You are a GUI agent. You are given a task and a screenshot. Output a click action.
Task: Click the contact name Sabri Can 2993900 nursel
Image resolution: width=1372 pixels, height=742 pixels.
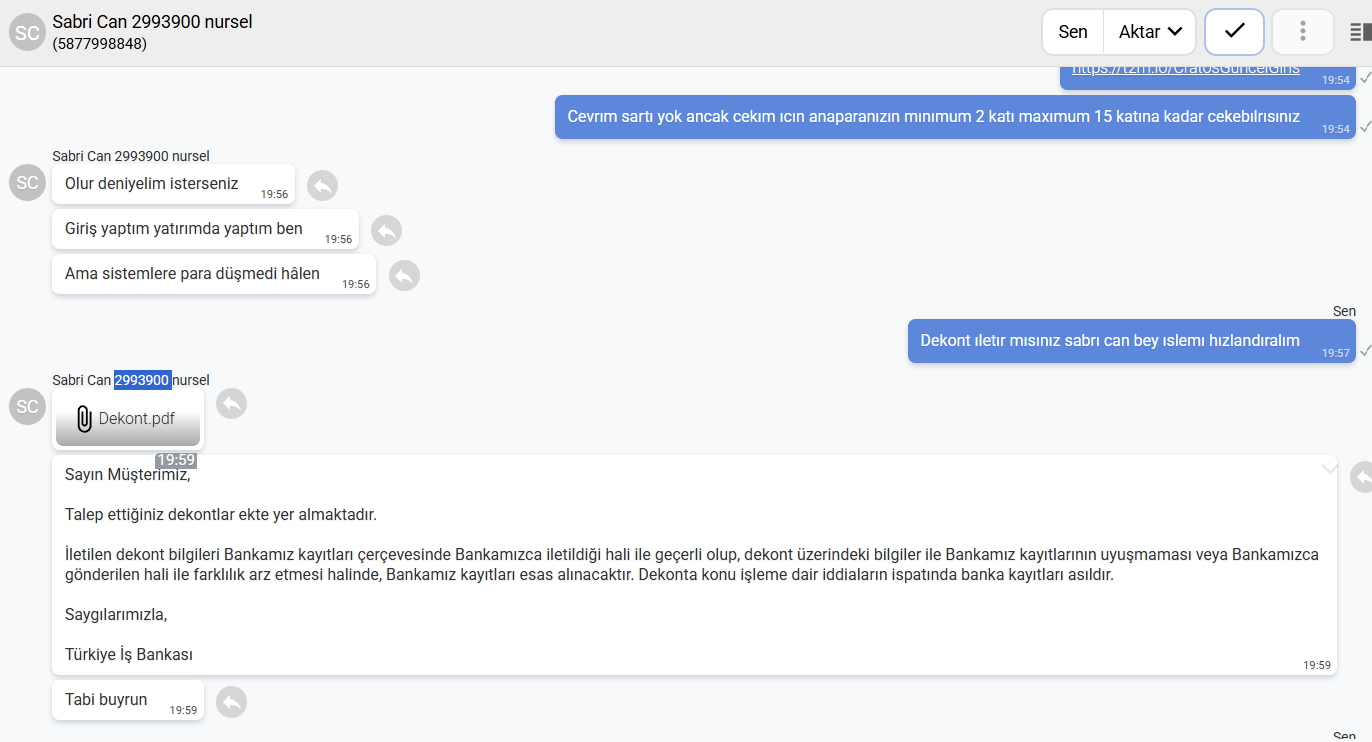152,21
